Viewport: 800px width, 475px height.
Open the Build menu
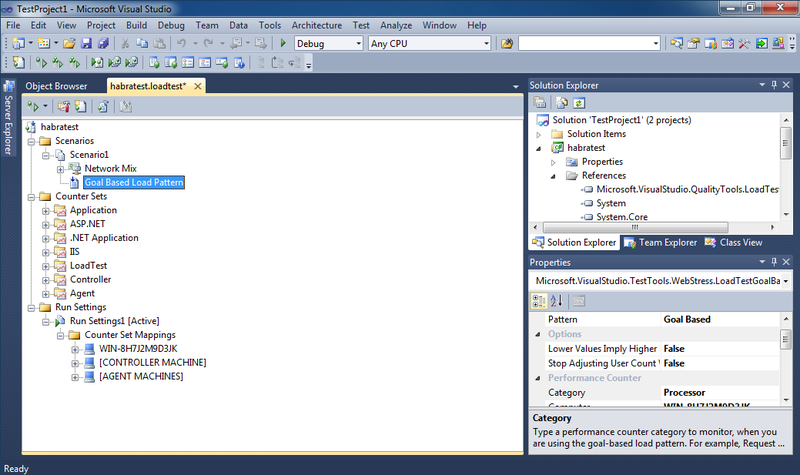pos(136,26)
